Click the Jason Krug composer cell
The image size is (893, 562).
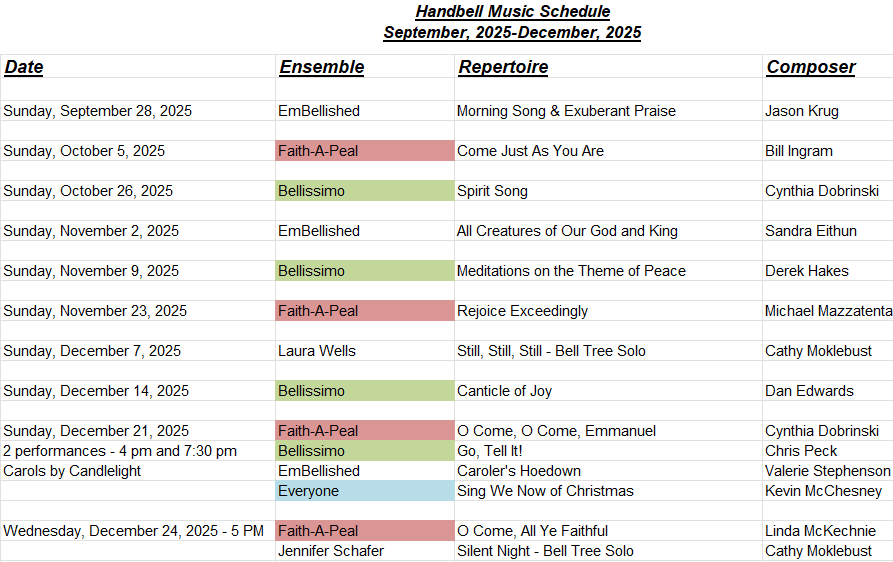pos(828,111)
